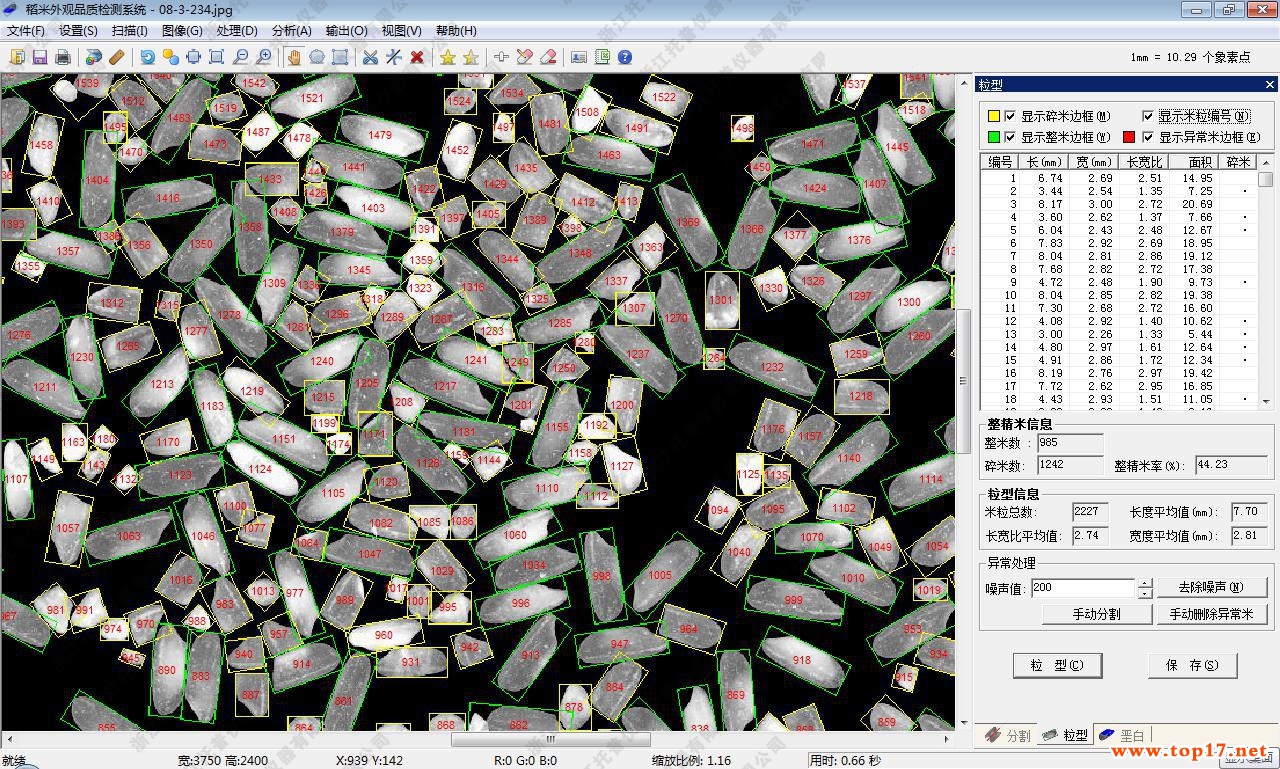1280x769 pixels.
Task: Click the 手动分割 button
Action: click(x=1097, y=614)
